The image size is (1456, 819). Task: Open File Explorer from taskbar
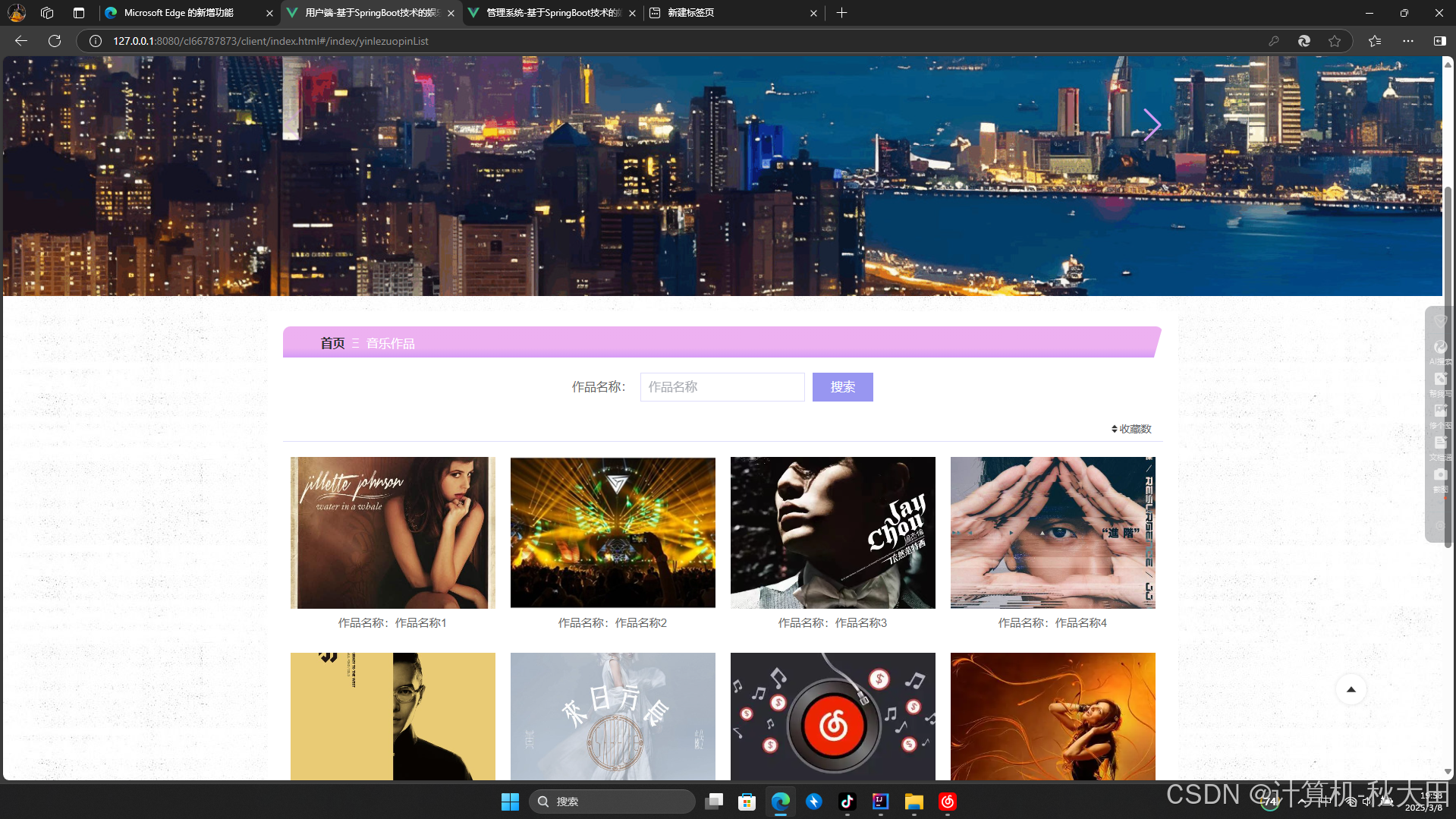pyautogui.click(x=914, y=802)
